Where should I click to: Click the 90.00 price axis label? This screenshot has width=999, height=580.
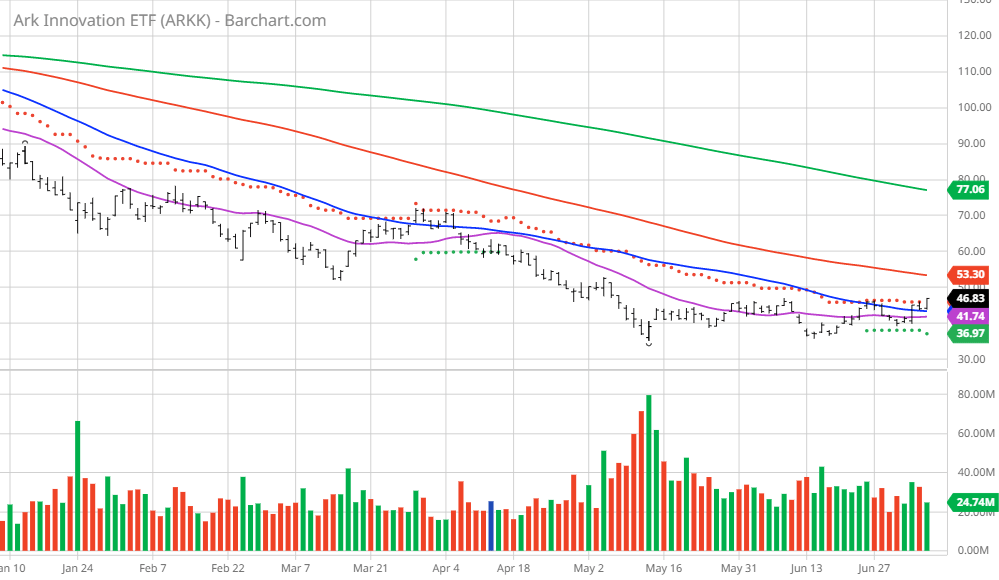click(x=974, y=143)
